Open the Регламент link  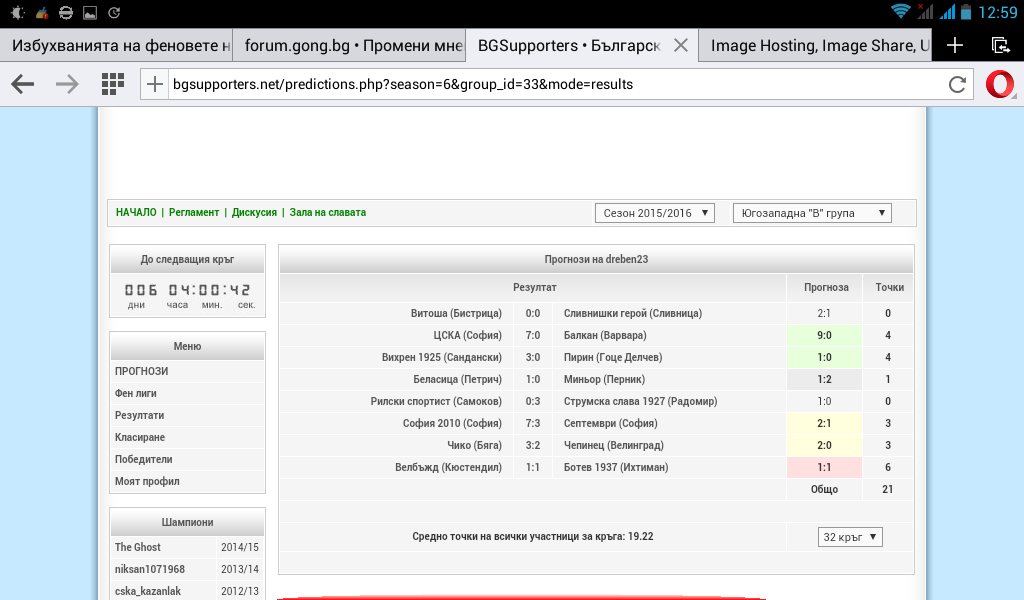click(x=194, y=212)
